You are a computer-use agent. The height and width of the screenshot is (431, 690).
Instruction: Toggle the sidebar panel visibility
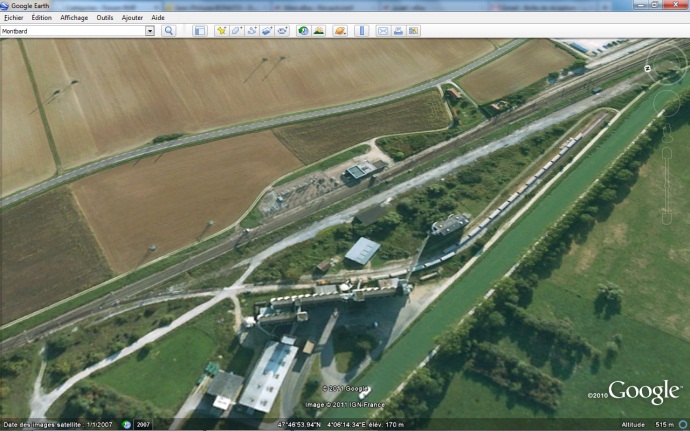coord(200,31)
